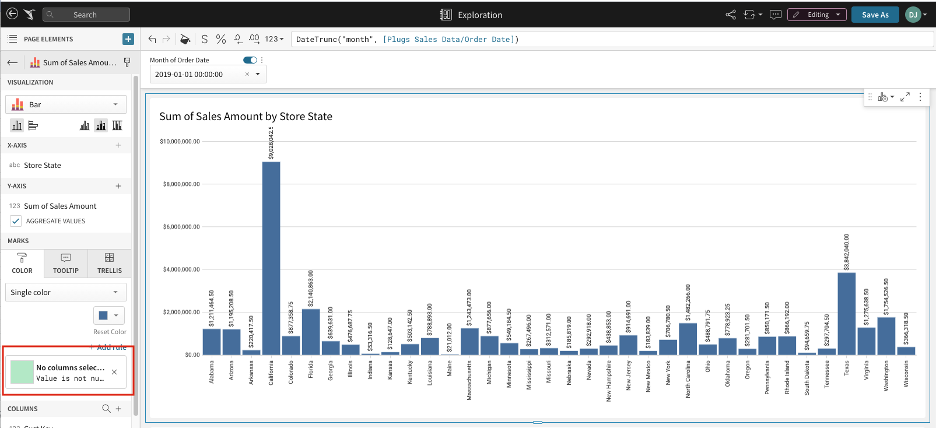Viewport: 936px width, 428px height.
Task: Click the blue color swatch picker
Action: coord(109,315)
